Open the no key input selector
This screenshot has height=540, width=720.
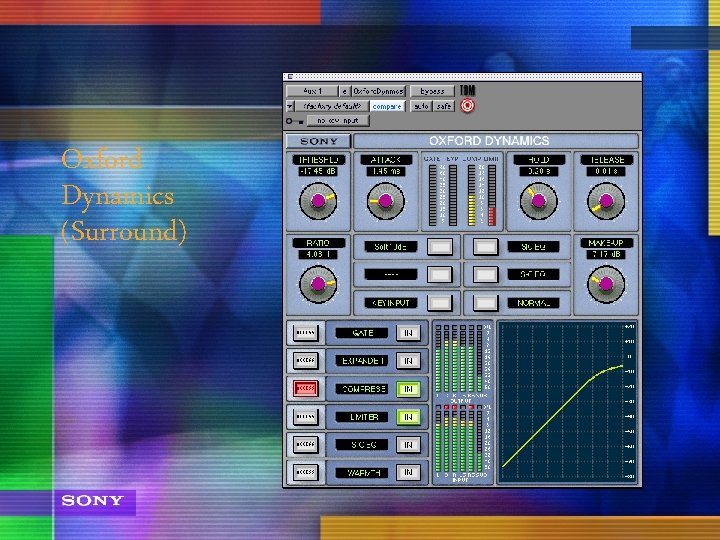point(338,121)
